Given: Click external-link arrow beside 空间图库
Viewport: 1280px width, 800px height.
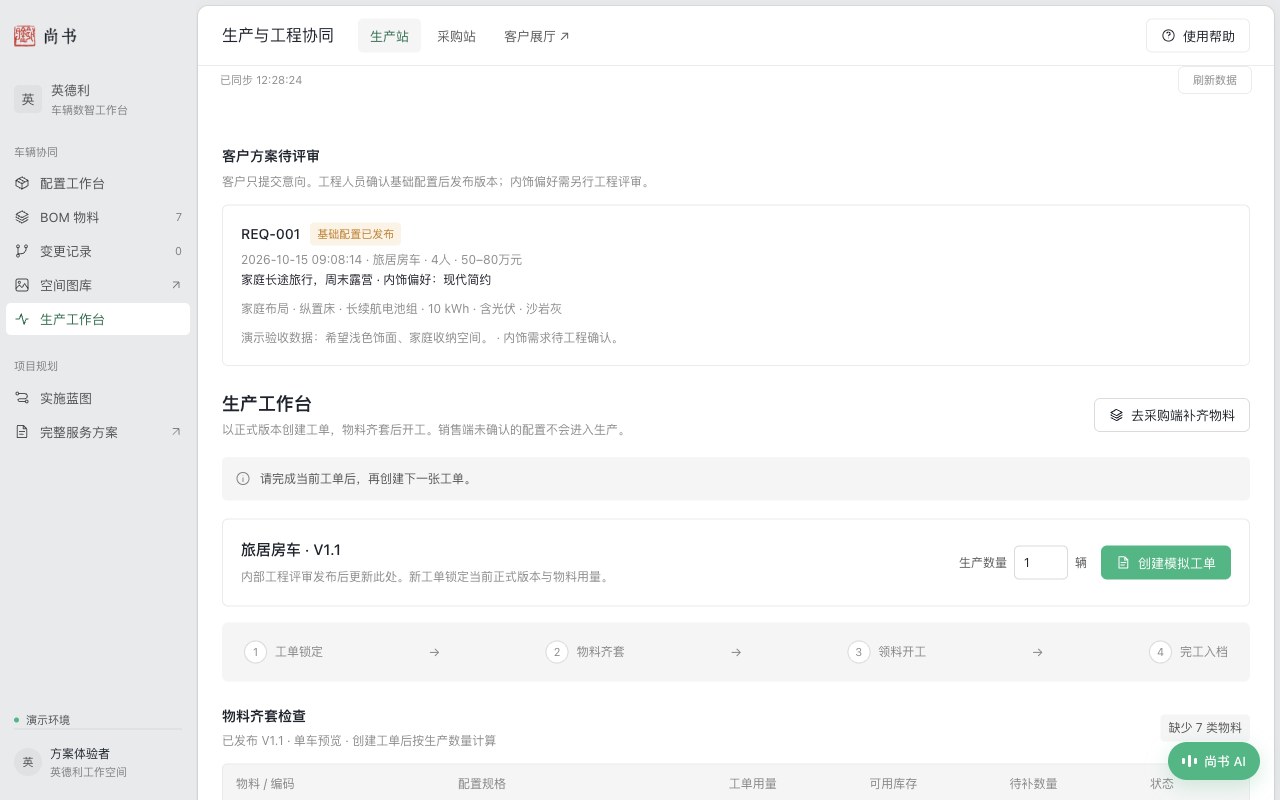Looking at the screenshot, I should [176, 285].
